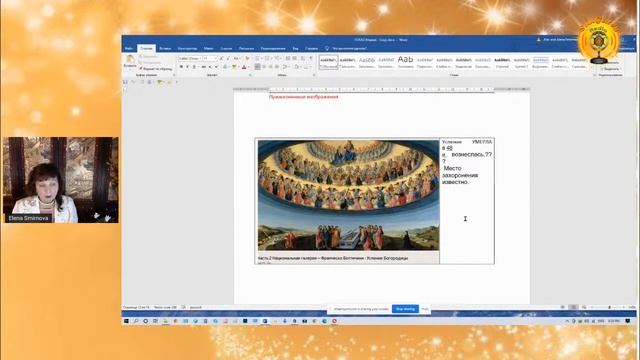Apply the red font color

pyautogui.click(x=244, y=67)
